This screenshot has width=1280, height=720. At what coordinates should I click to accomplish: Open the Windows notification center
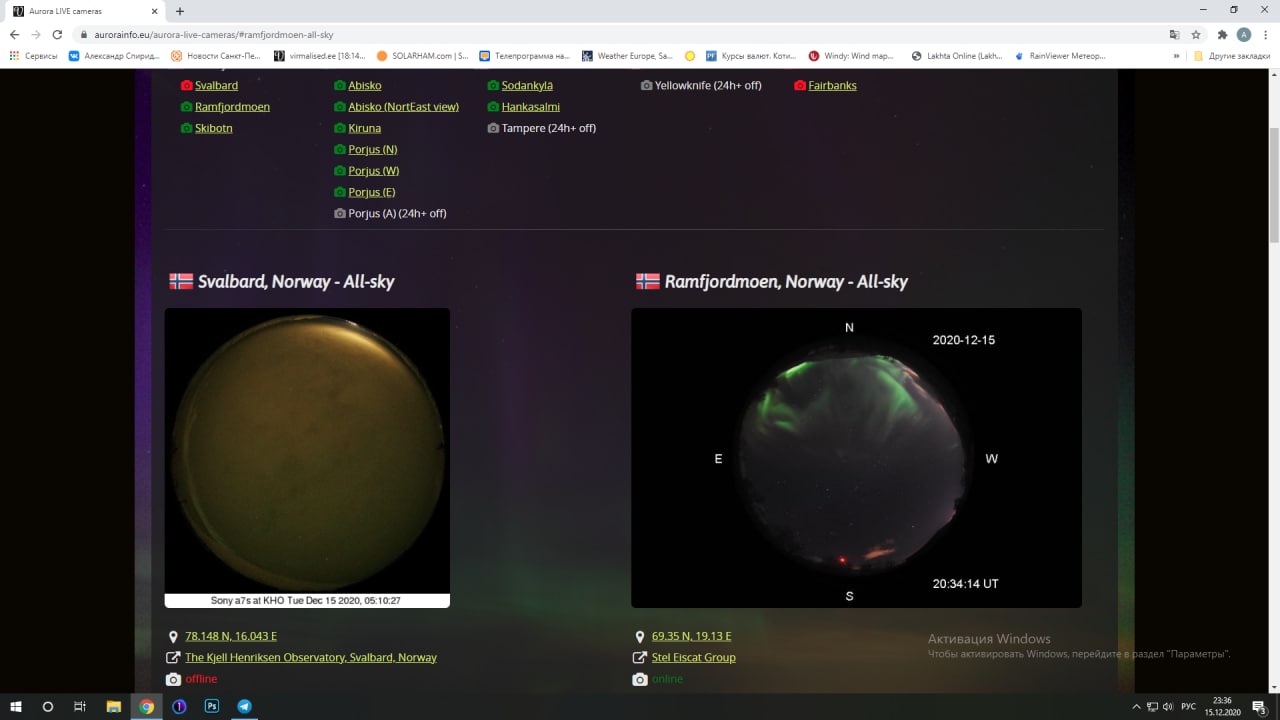point(1260,706)
